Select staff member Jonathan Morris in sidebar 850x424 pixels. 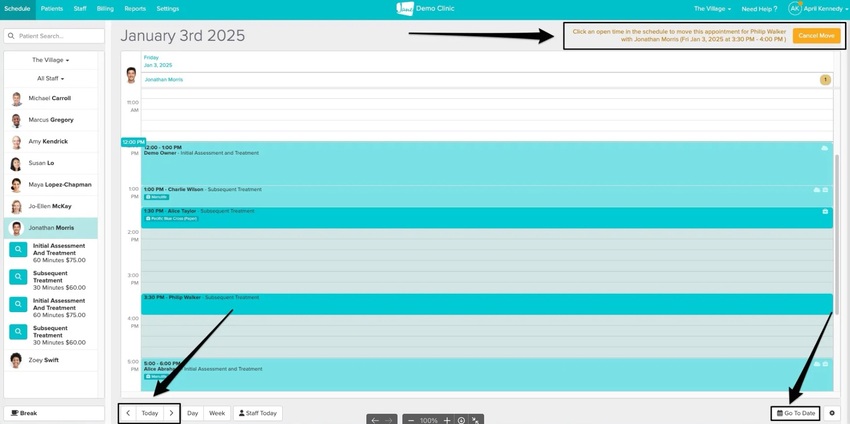coord(50,228)
